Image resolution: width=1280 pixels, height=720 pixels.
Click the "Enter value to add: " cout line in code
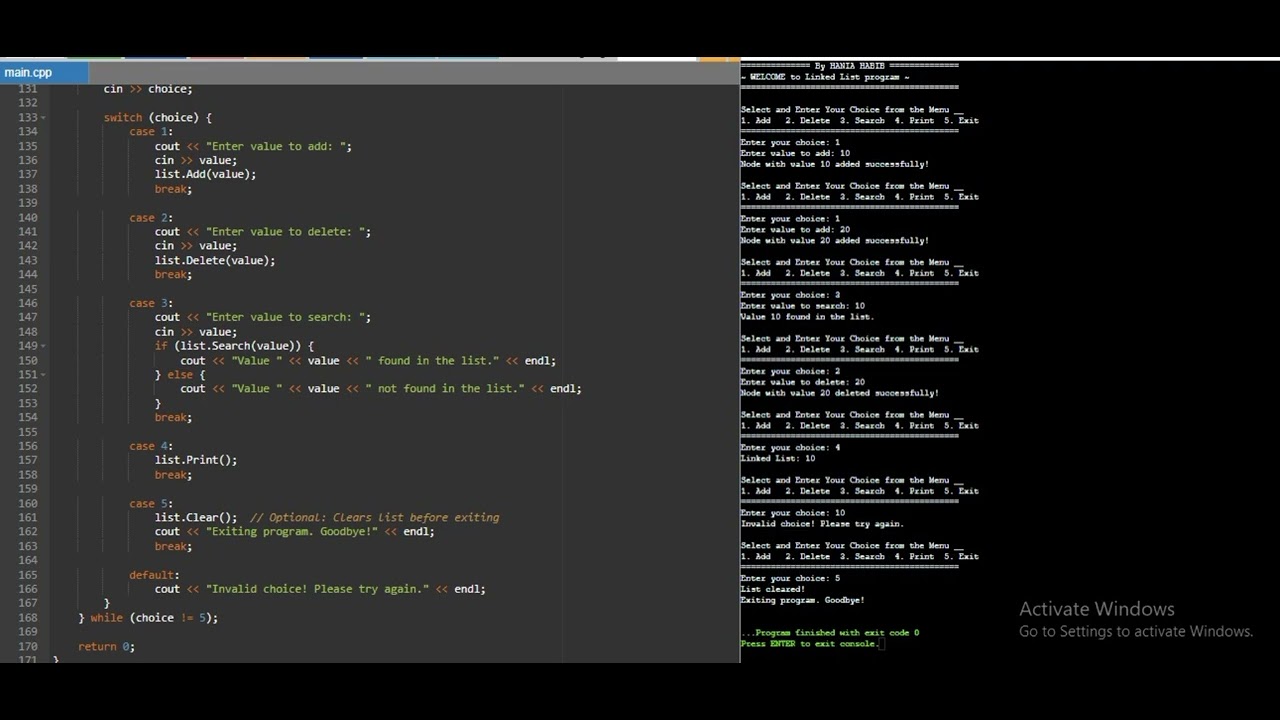(253, 146)
